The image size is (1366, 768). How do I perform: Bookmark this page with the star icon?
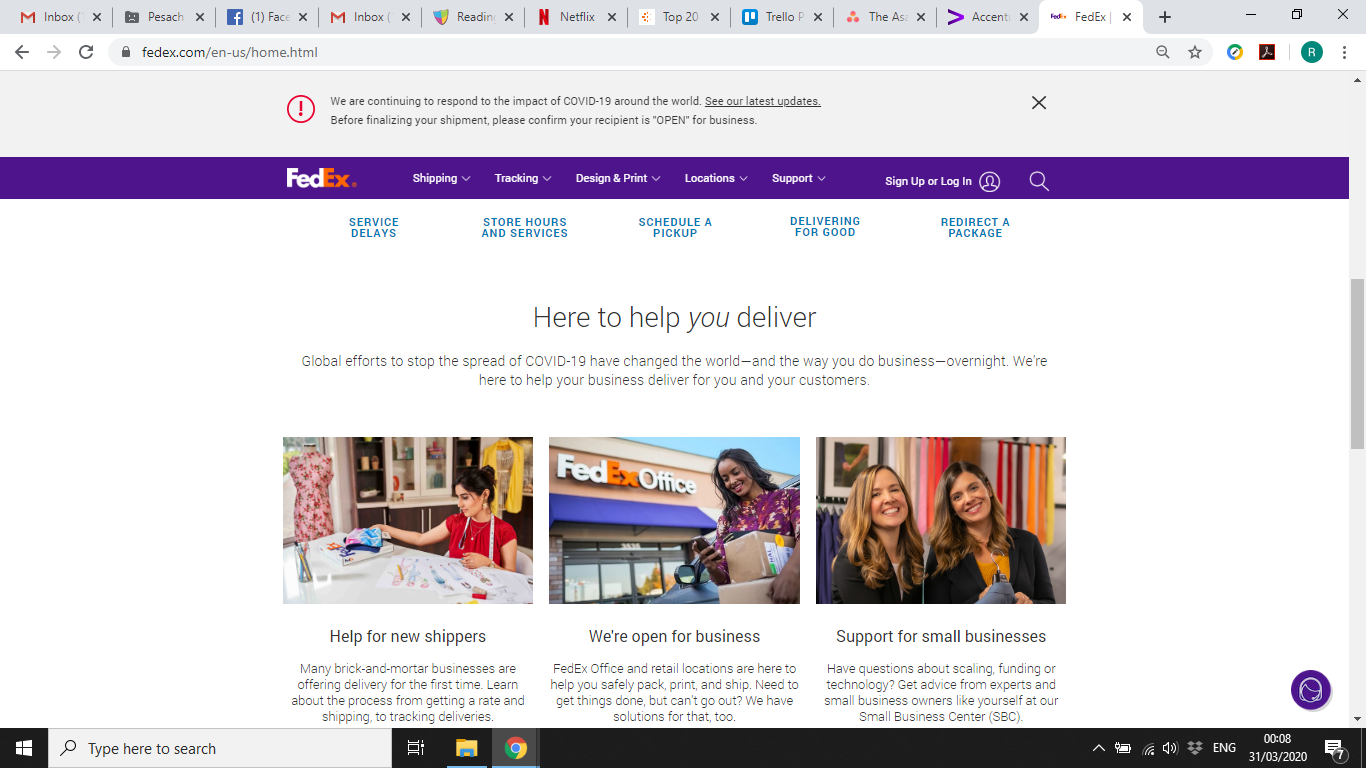point(1194,52)
